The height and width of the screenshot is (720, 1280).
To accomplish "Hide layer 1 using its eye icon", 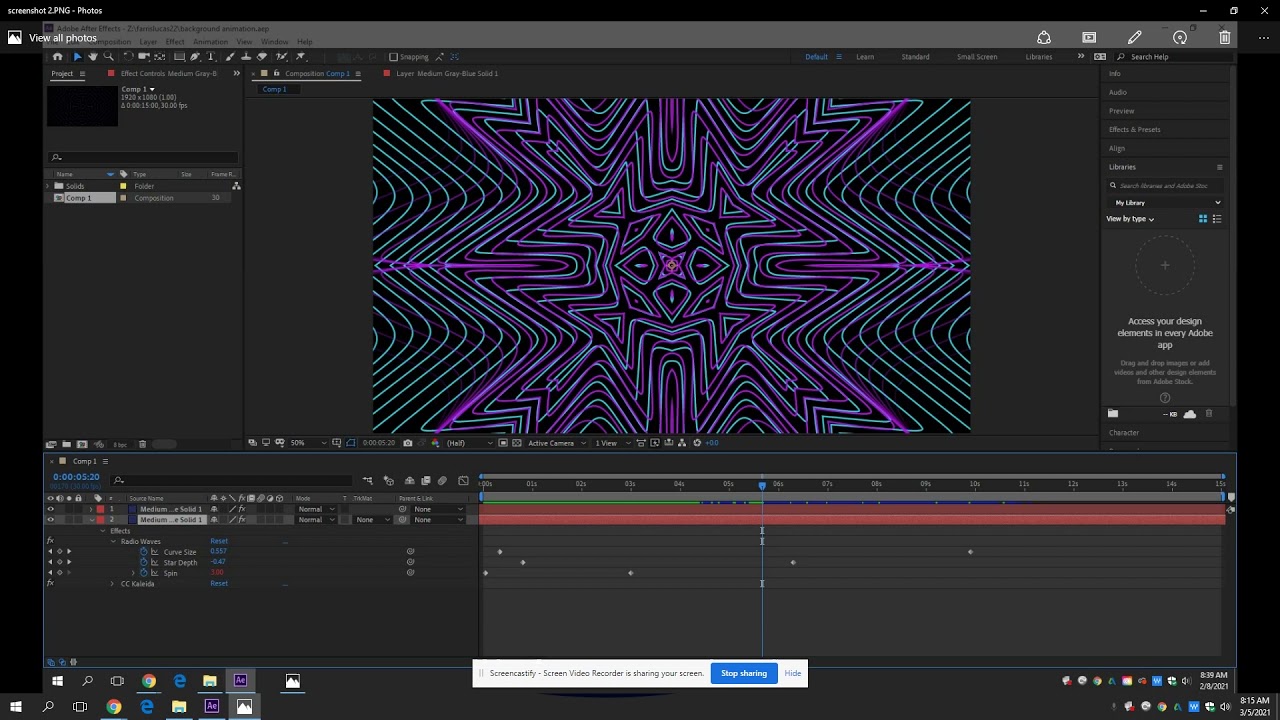I will point(51,509).
